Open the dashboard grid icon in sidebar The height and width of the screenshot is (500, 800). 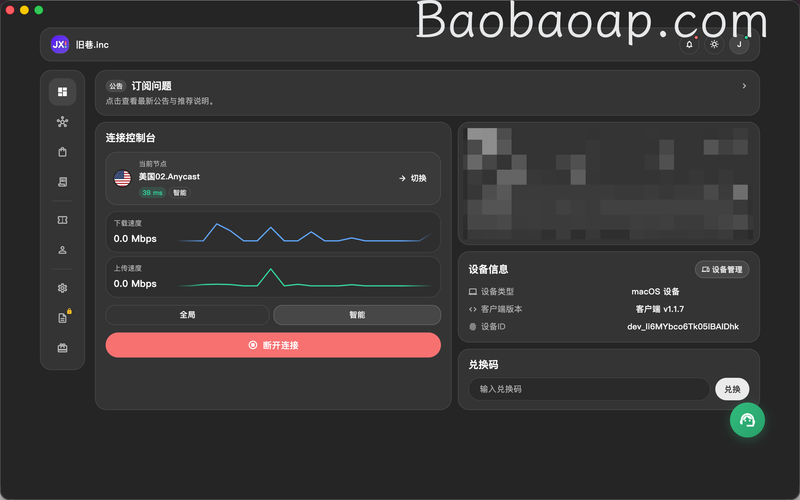pos(62,92)
